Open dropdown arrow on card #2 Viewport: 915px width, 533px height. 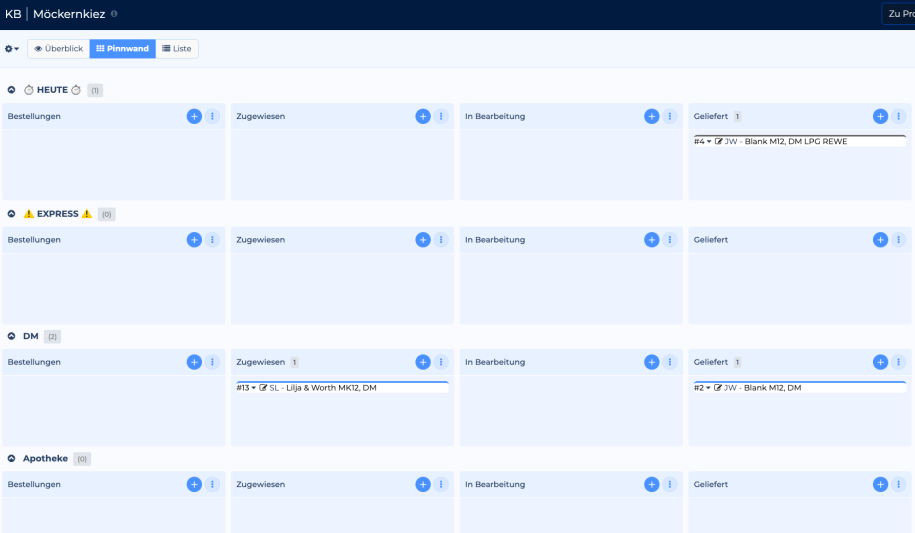(x=708, y=388)
